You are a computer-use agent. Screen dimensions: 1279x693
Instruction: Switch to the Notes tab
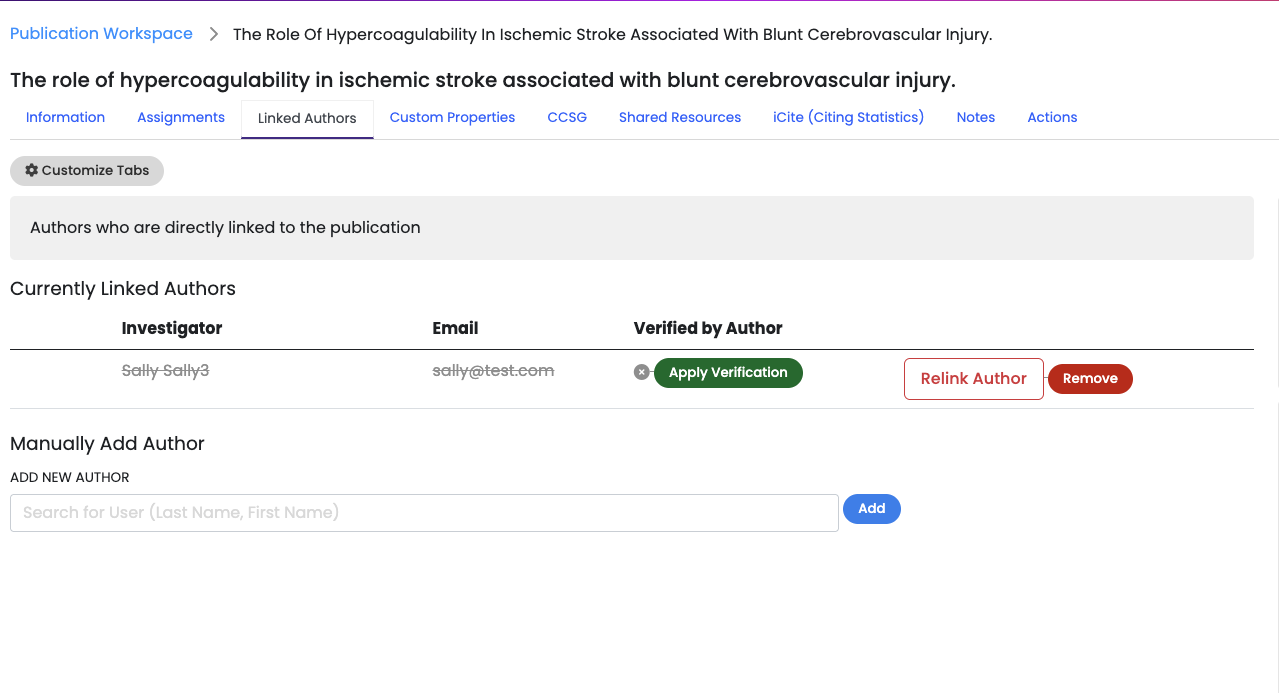tap(975, 118)
